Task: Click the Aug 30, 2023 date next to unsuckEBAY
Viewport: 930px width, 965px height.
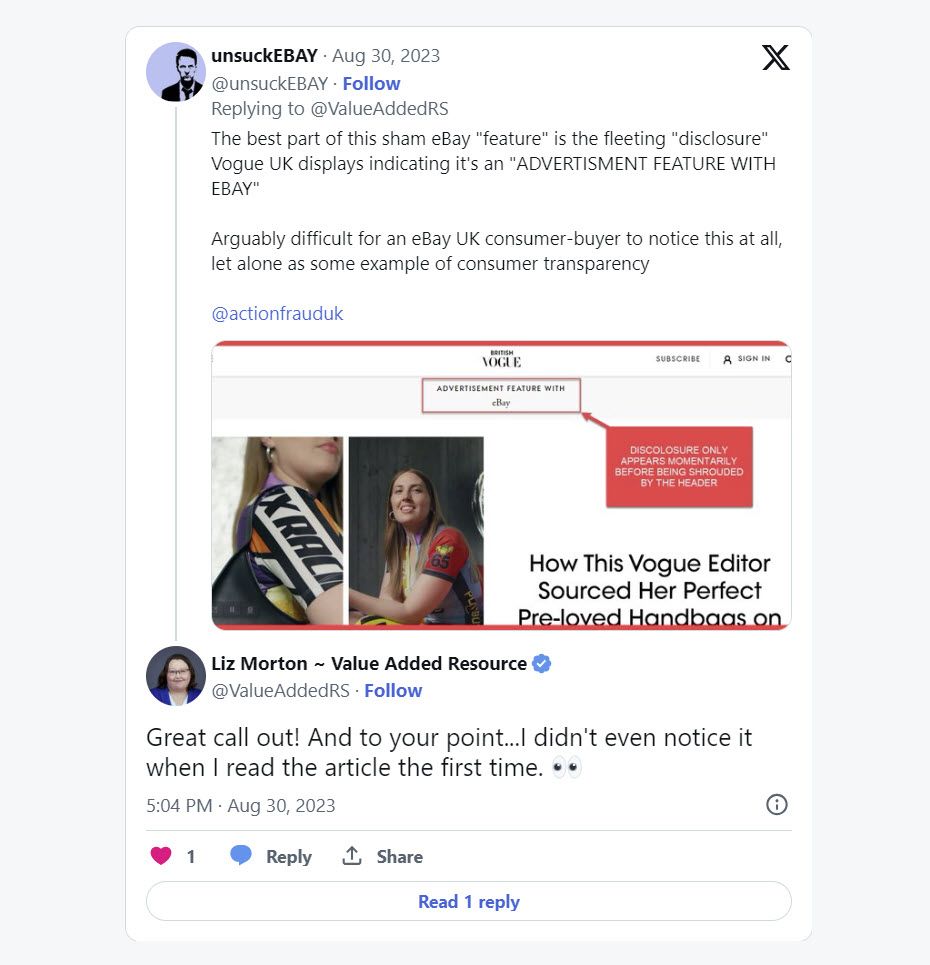Action: click(x=386, y=55)
